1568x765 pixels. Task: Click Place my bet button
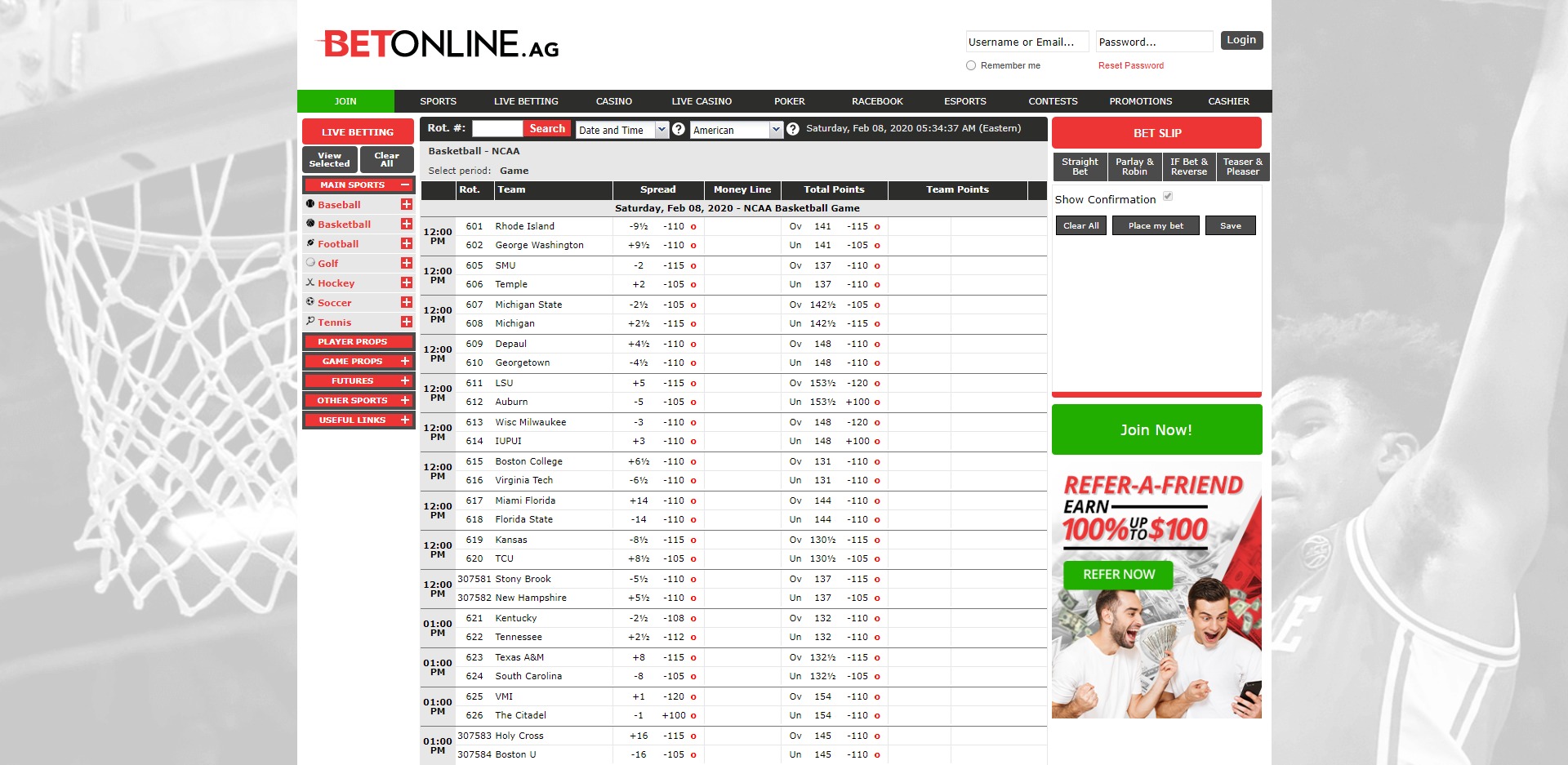click(x=1156, y=225)
